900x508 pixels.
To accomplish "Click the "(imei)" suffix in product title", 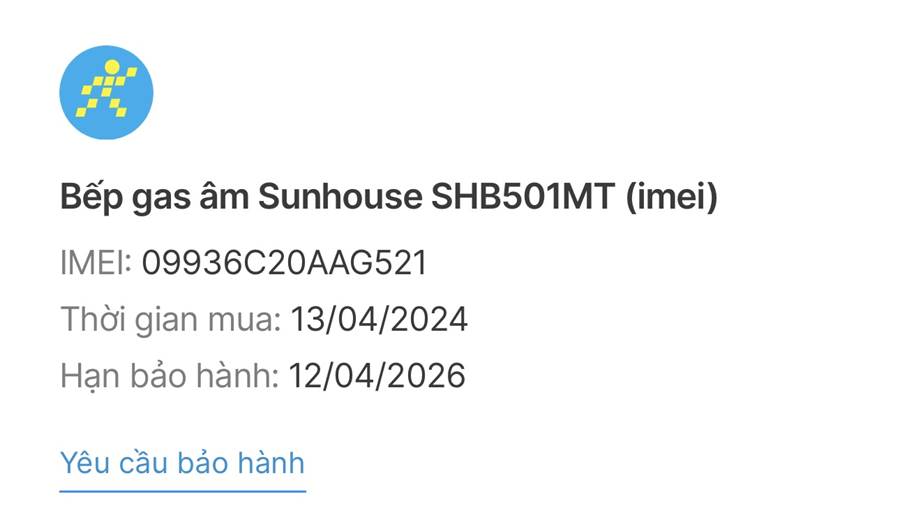I will 671,197.
